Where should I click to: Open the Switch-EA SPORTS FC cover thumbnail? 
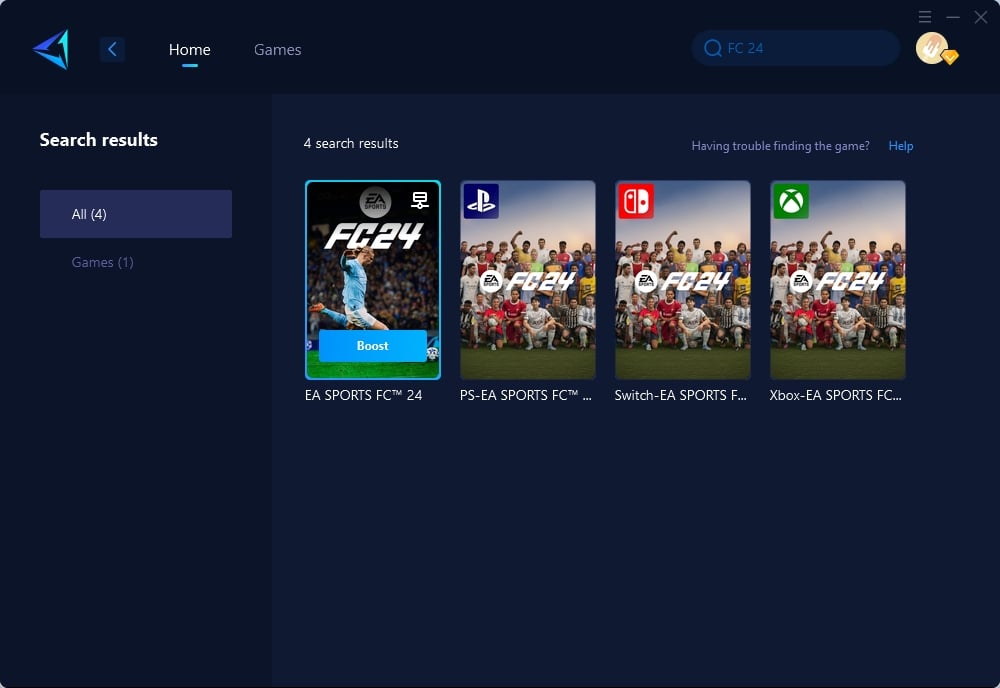pos(682,280)
